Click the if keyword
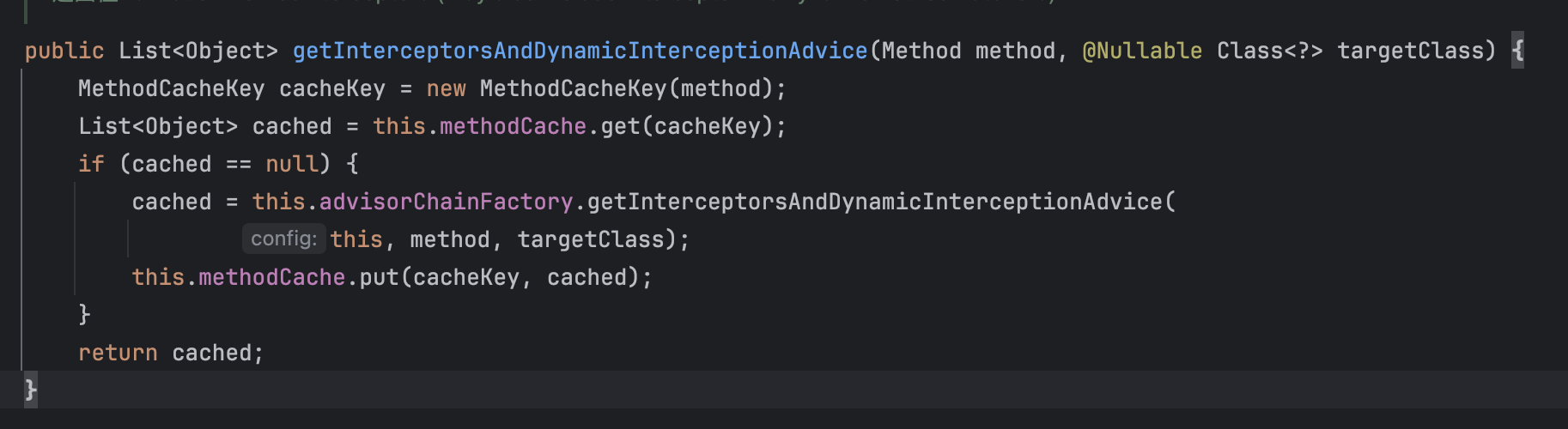The image size is (1568, 429). [91, 164]
